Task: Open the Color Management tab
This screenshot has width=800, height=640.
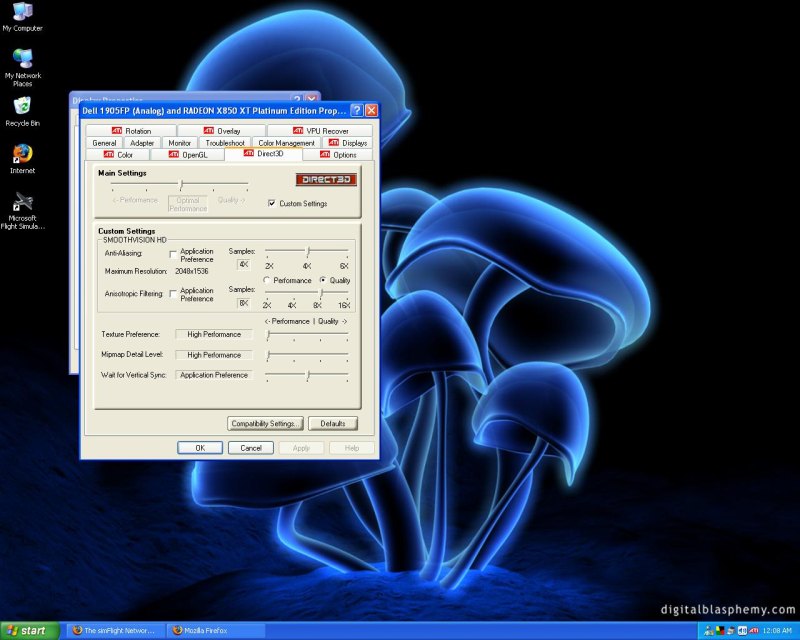Action: click(287, 142)
